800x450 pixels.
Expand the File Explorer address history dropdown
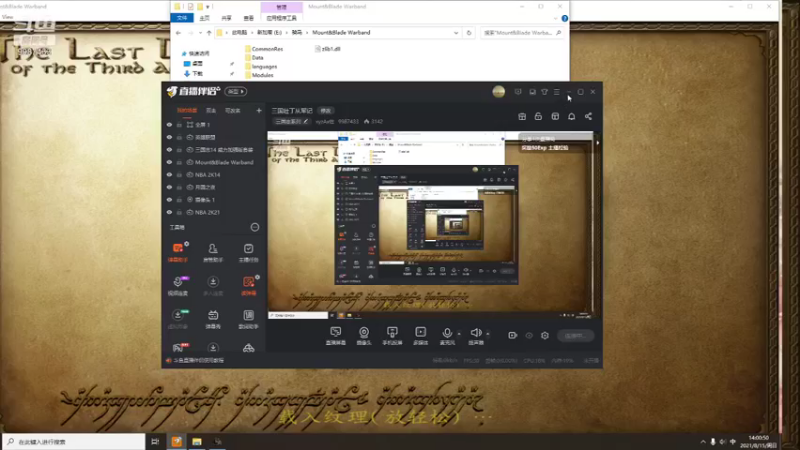pyautogui.click(x=456, y=33)
